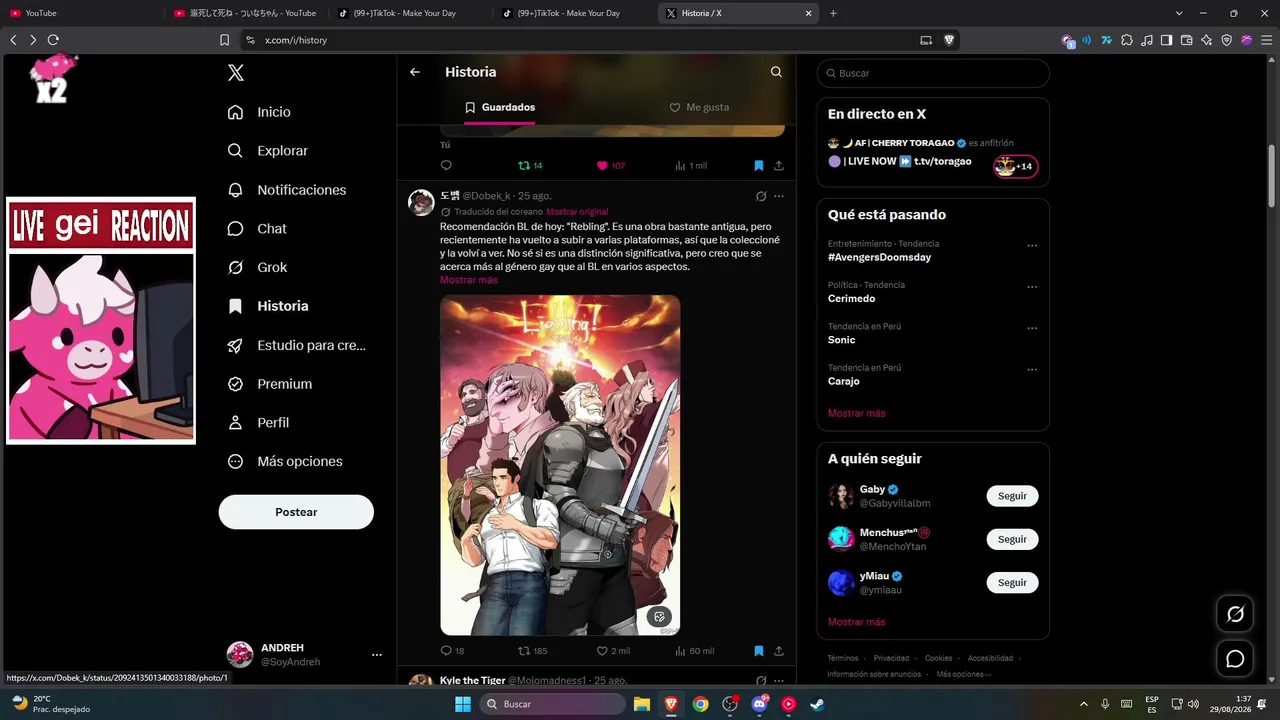Reload the current page
Image resolution: width=1280 pixels, height=720 pixels.
(x=53, y=40)
